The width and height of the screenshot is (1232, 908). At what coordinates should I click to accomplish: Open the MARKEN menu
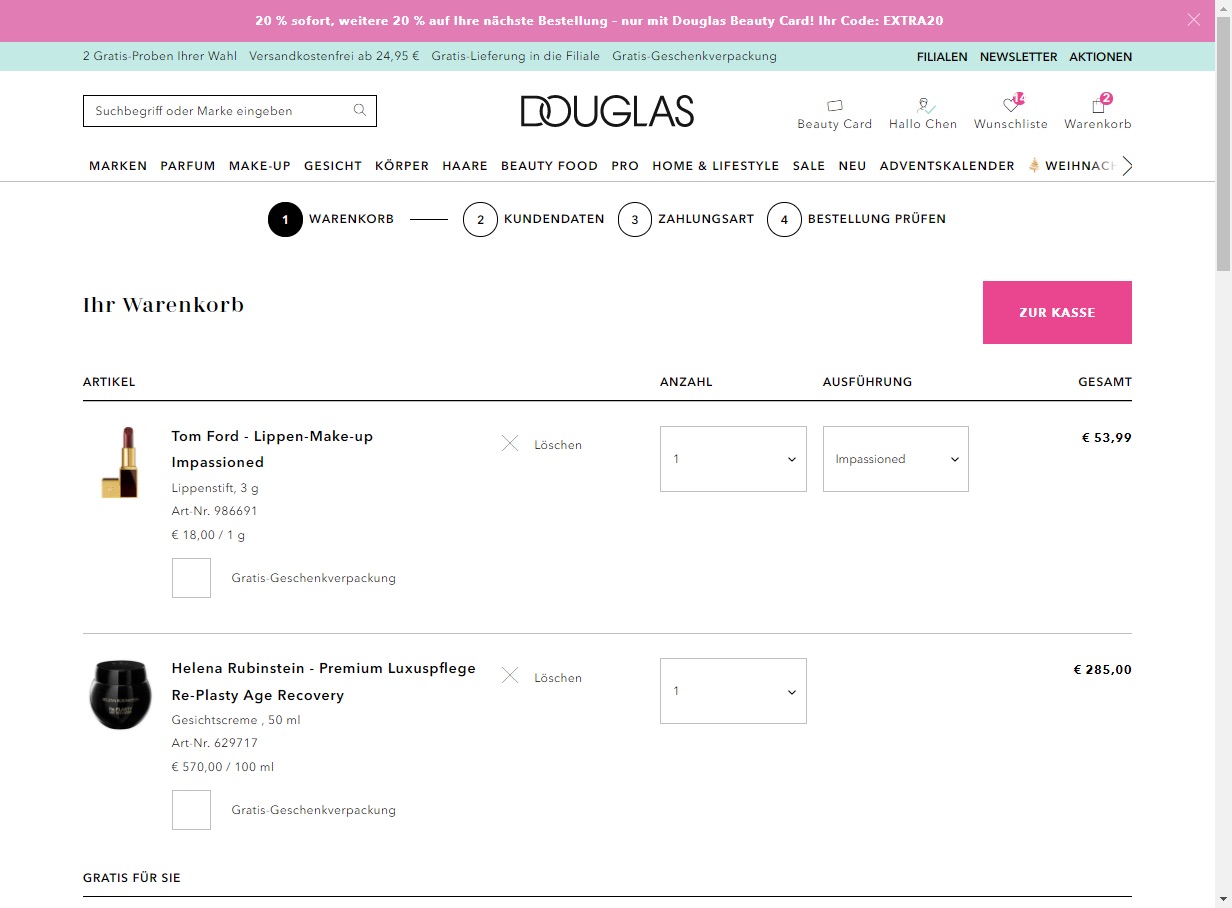point(118,166)
